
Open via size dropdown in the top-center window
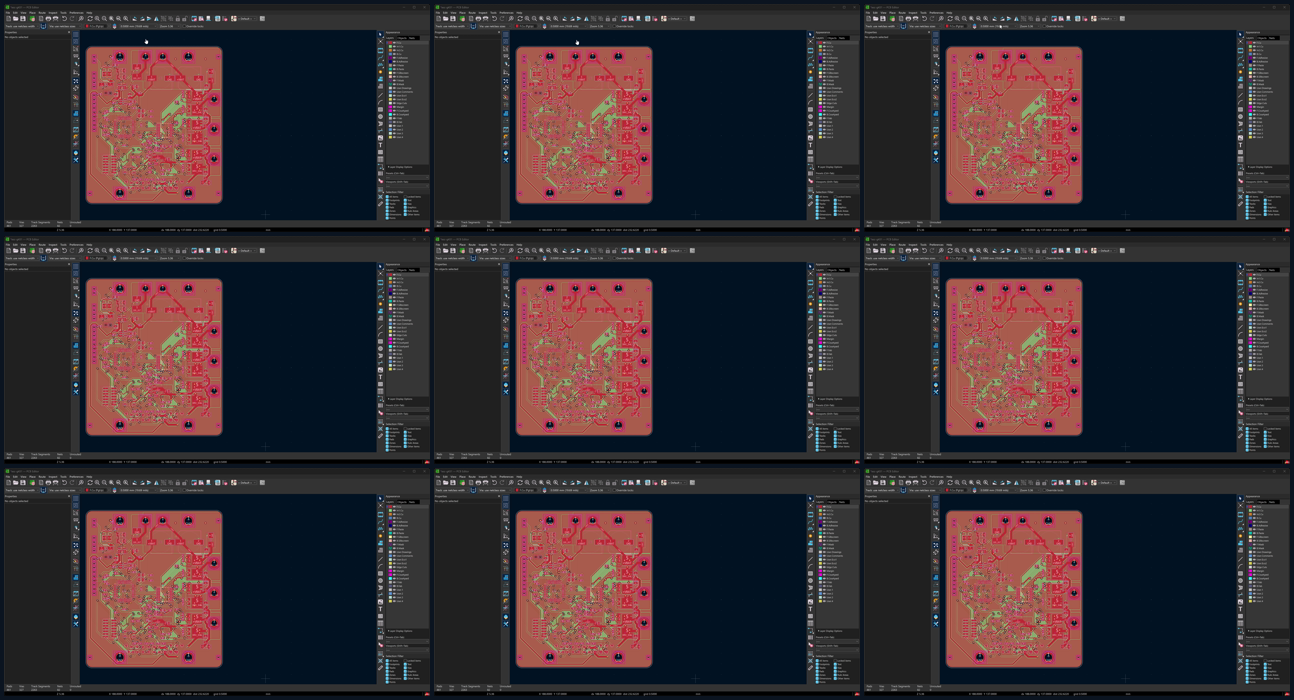(495, 26)
